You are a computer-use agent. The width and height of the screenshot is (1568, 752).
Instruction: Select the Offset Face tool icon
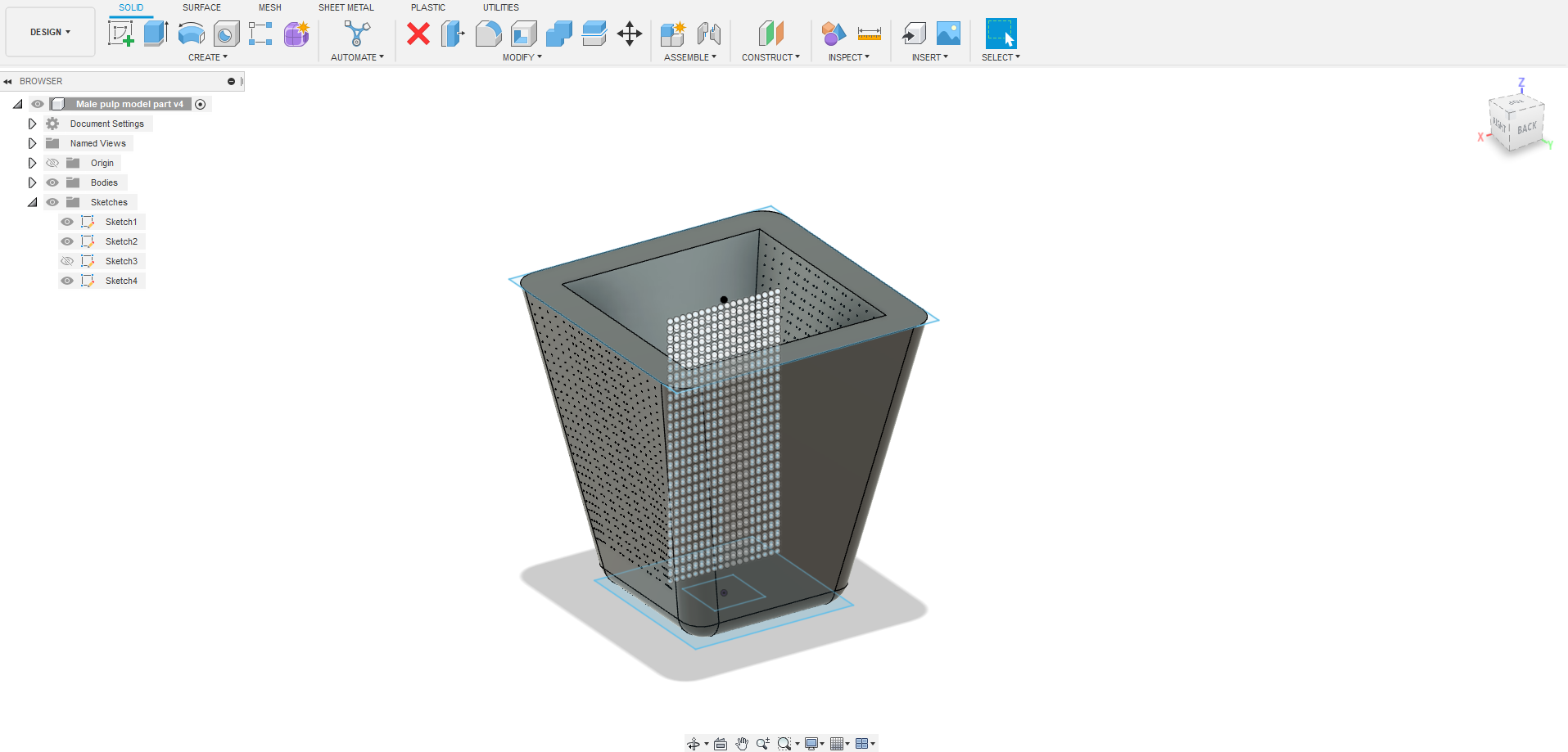[x=594, y=34]
